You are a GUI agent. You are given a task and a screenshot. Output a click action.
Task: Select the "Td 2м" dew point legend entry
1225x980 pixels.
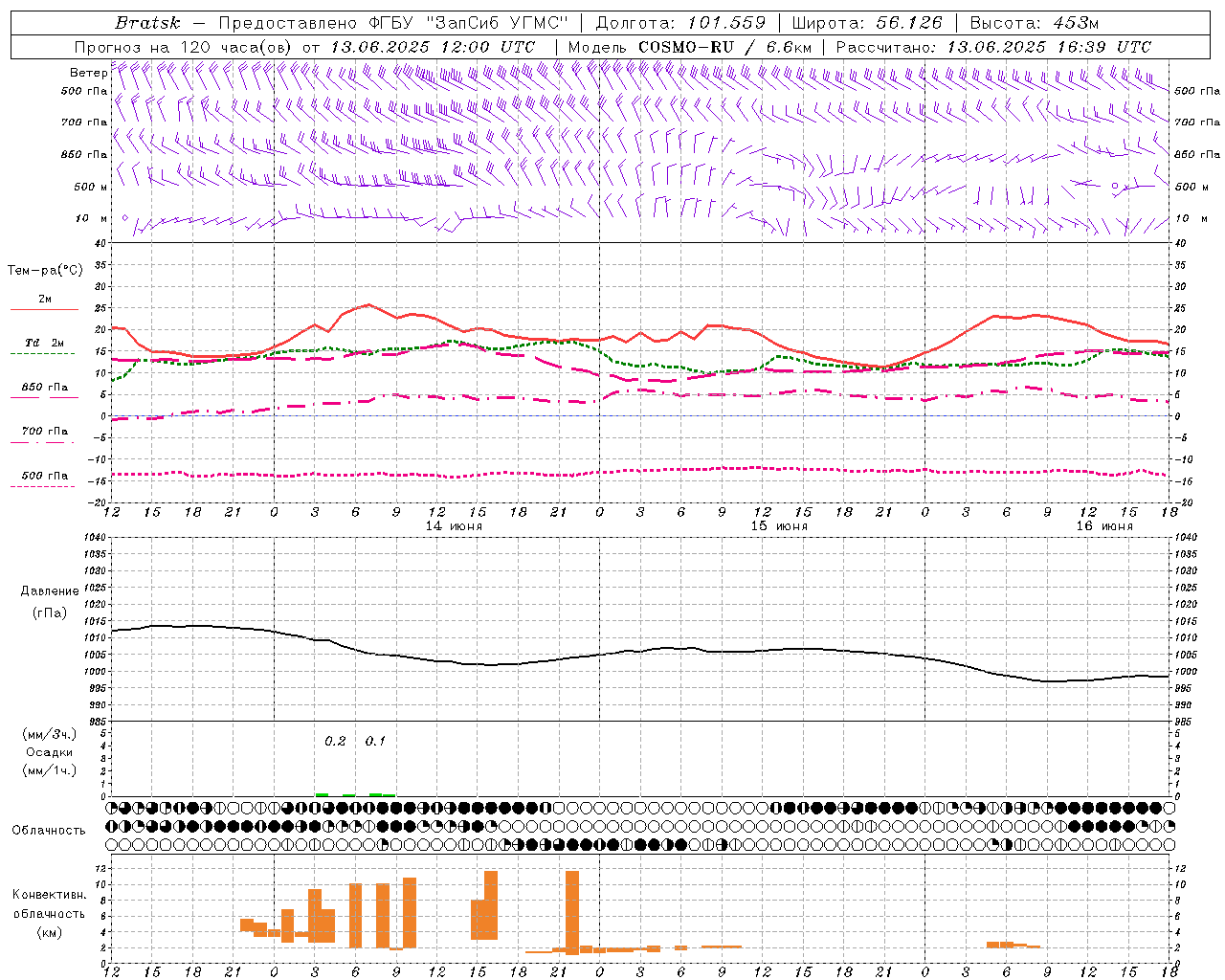click(44, 343)
